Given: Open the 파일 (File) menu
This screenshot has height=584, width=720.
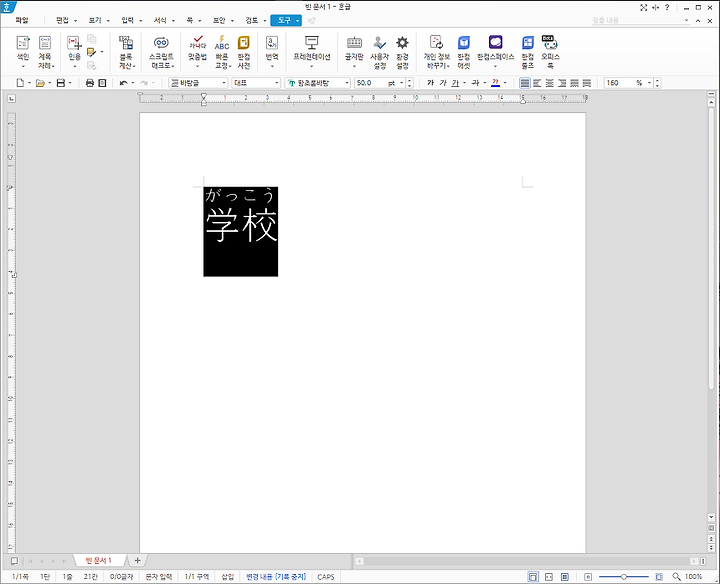Looking at the screenshot, I should click(x=22, y=21).
